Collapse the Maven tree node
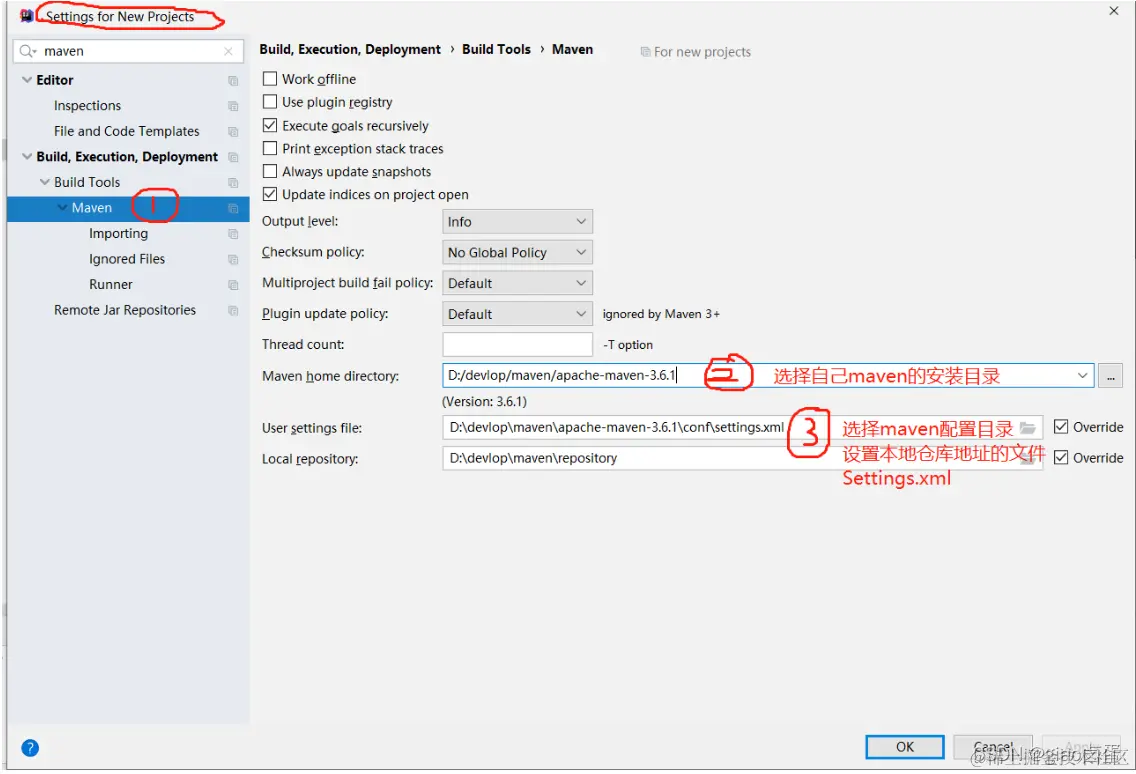 [x=62, y=207]
